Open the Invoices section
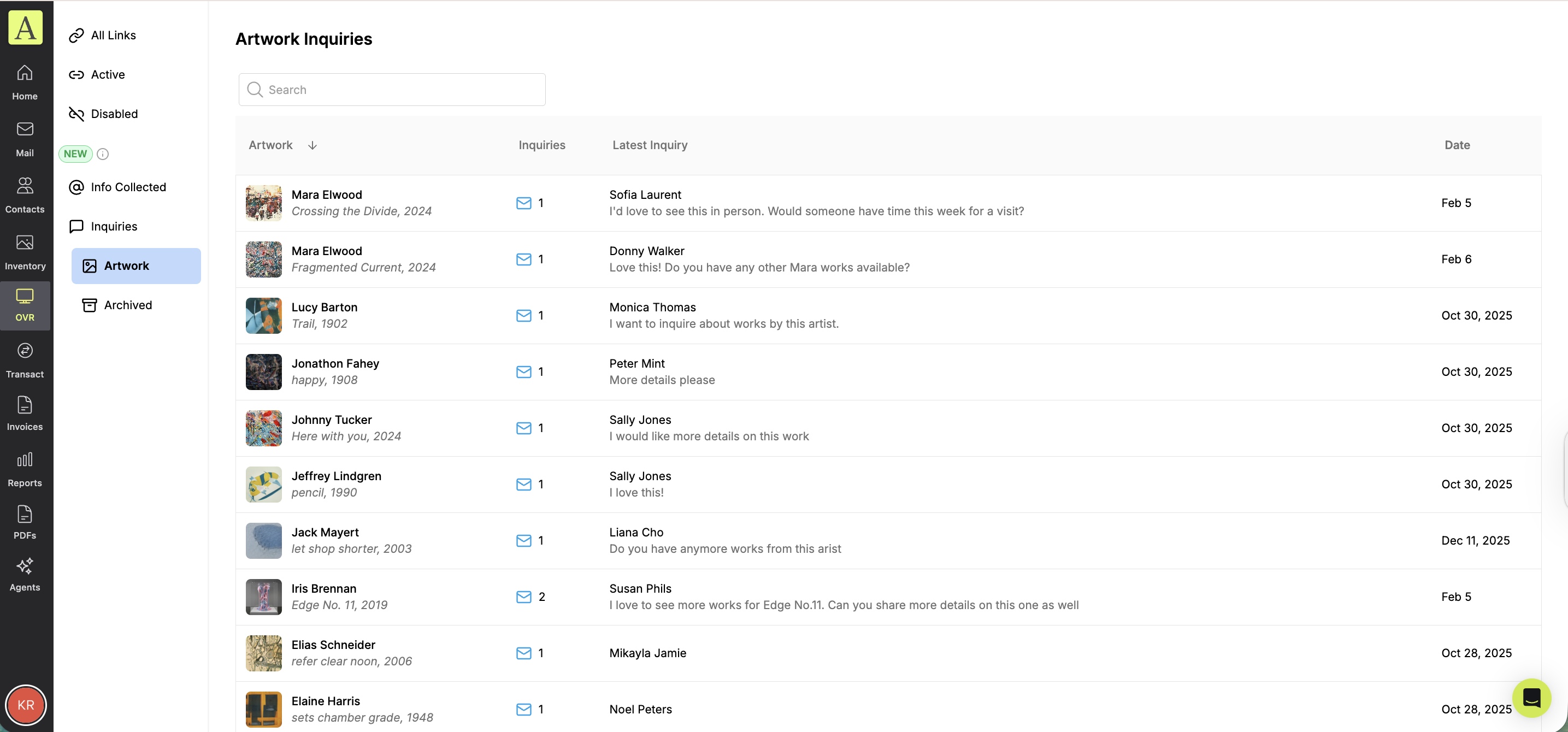The width and height of the screenshot is (1568, 732). click(x=25, y=412)
